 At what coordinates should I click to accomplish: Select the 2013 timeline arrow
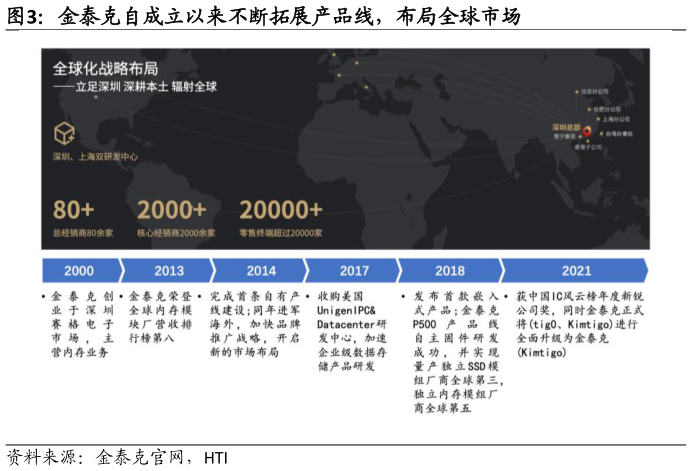pos(168,270)
